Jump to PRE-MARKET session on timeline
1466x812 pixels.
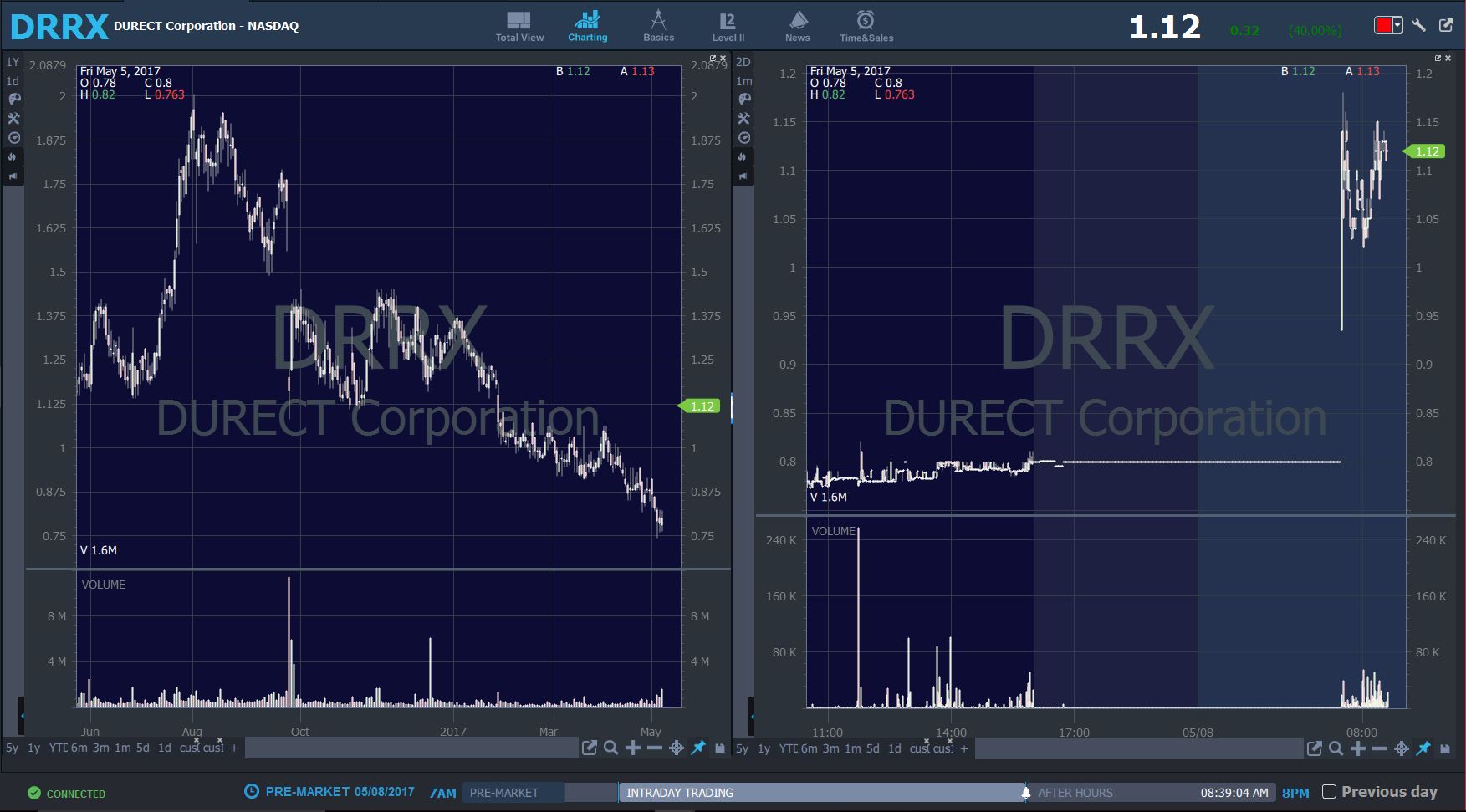(x=513, y=793)
